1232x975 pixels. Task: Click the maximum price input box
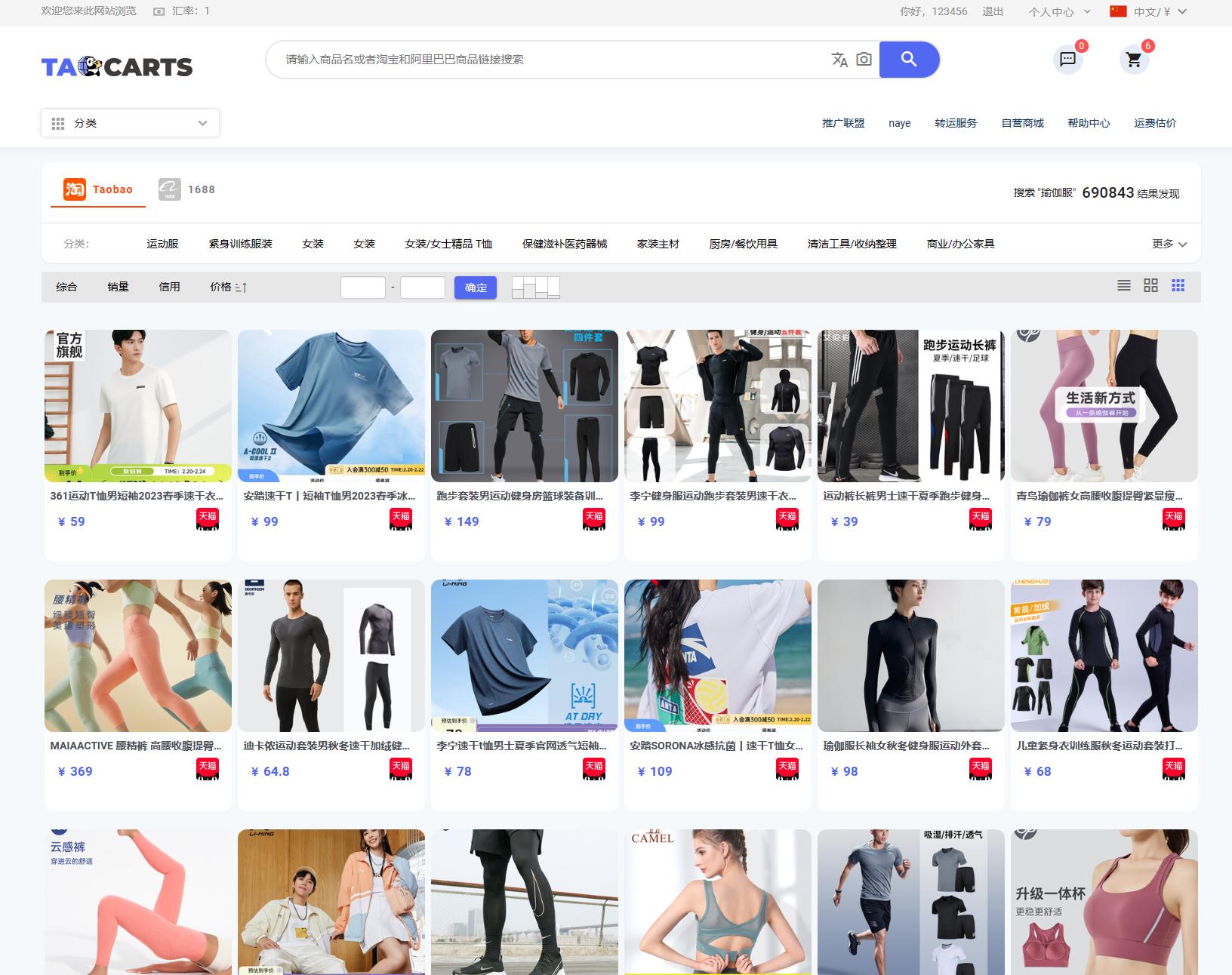[422, 288]
